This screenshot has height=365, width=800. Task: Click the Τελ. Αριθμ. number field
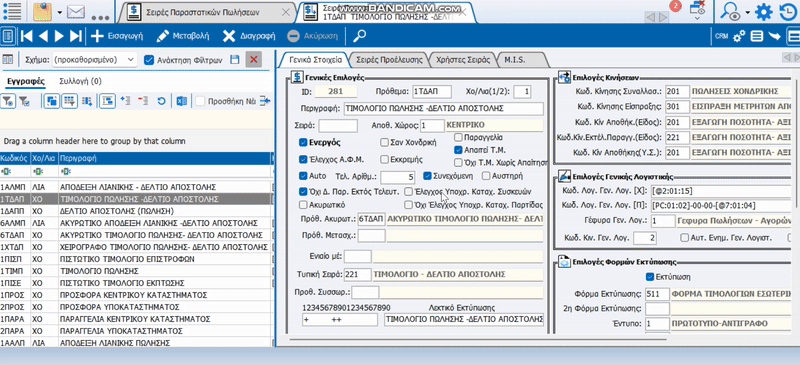[398, 177]
